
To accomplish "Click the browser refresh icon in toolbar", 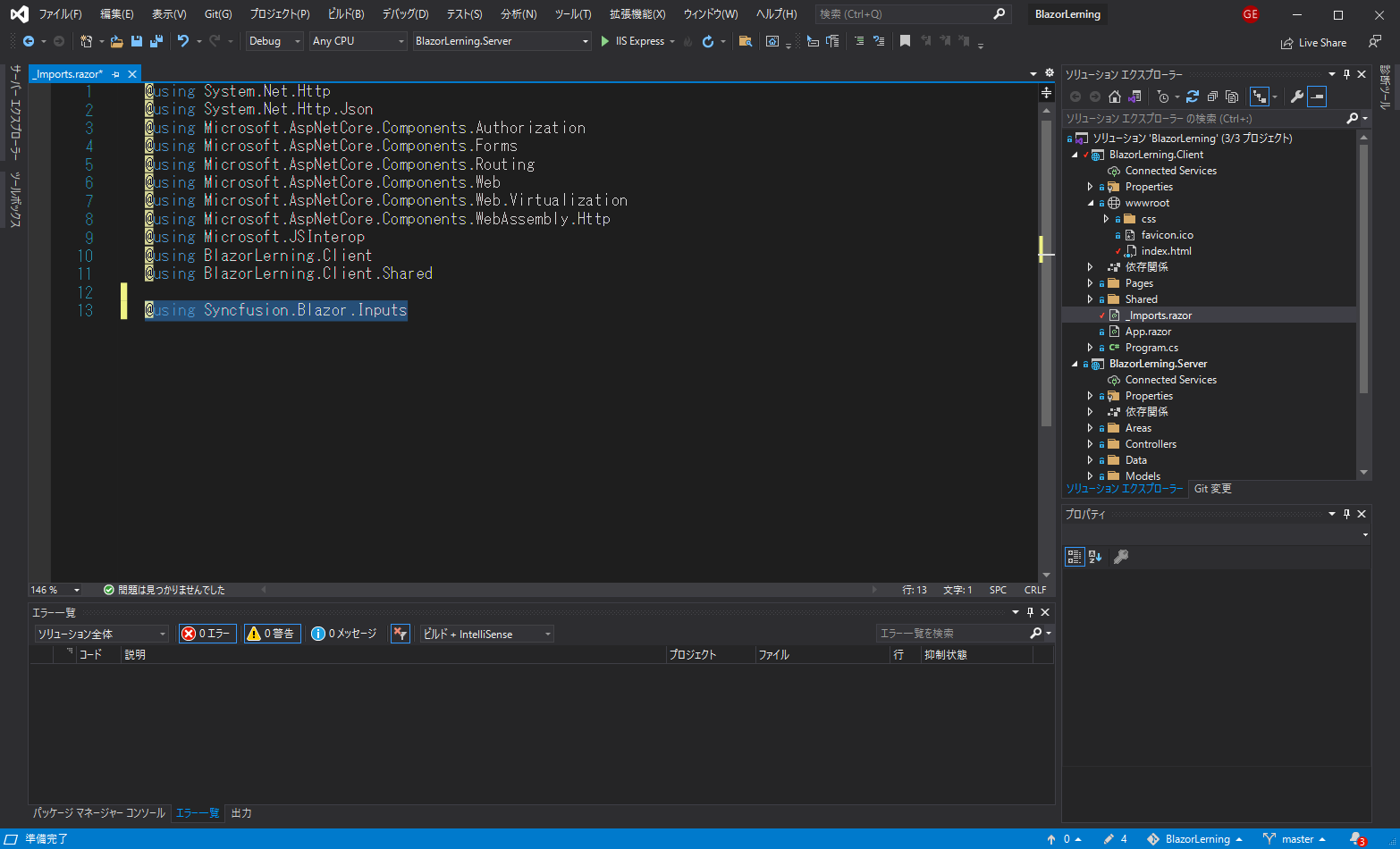I will tap(708, 41).
